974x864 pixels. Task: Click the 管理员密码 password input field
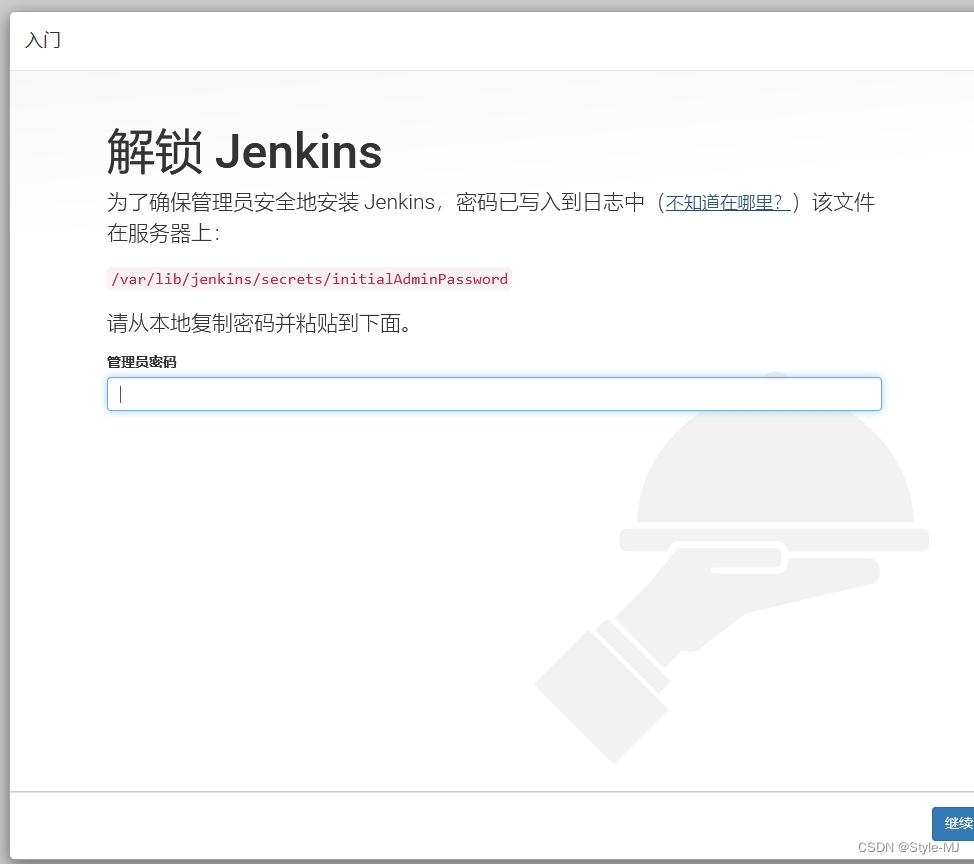(494, 394)
